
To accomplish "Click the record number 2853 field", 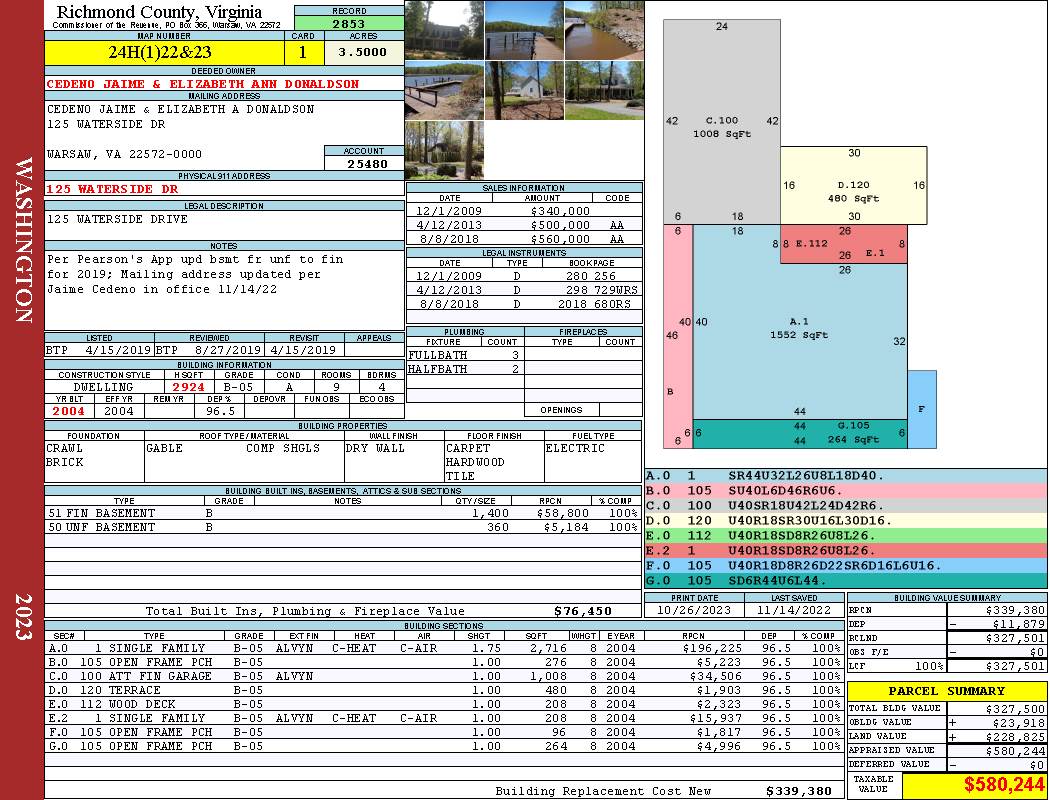I will (x=349, y=23).
